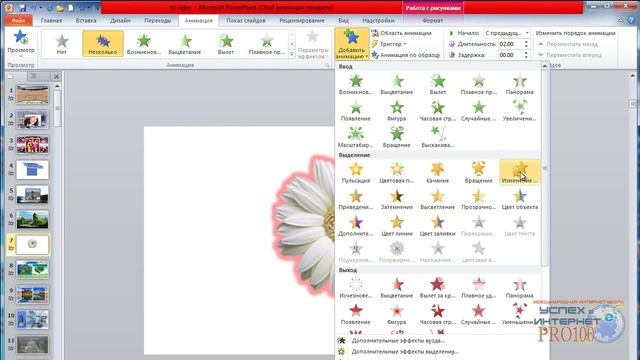Screen dimensions: 640x360
Task: Select entrance effect Панорама in dropdown
Action: (x=519, y=84)
